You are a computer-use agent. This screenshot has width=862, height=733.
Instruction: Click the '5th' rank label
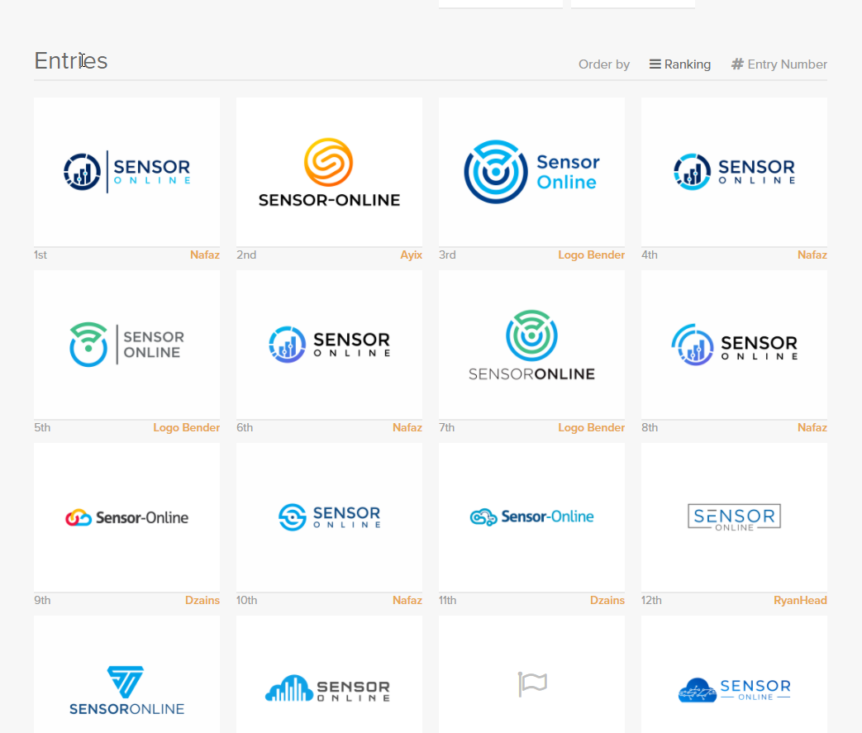click(42, 427)
